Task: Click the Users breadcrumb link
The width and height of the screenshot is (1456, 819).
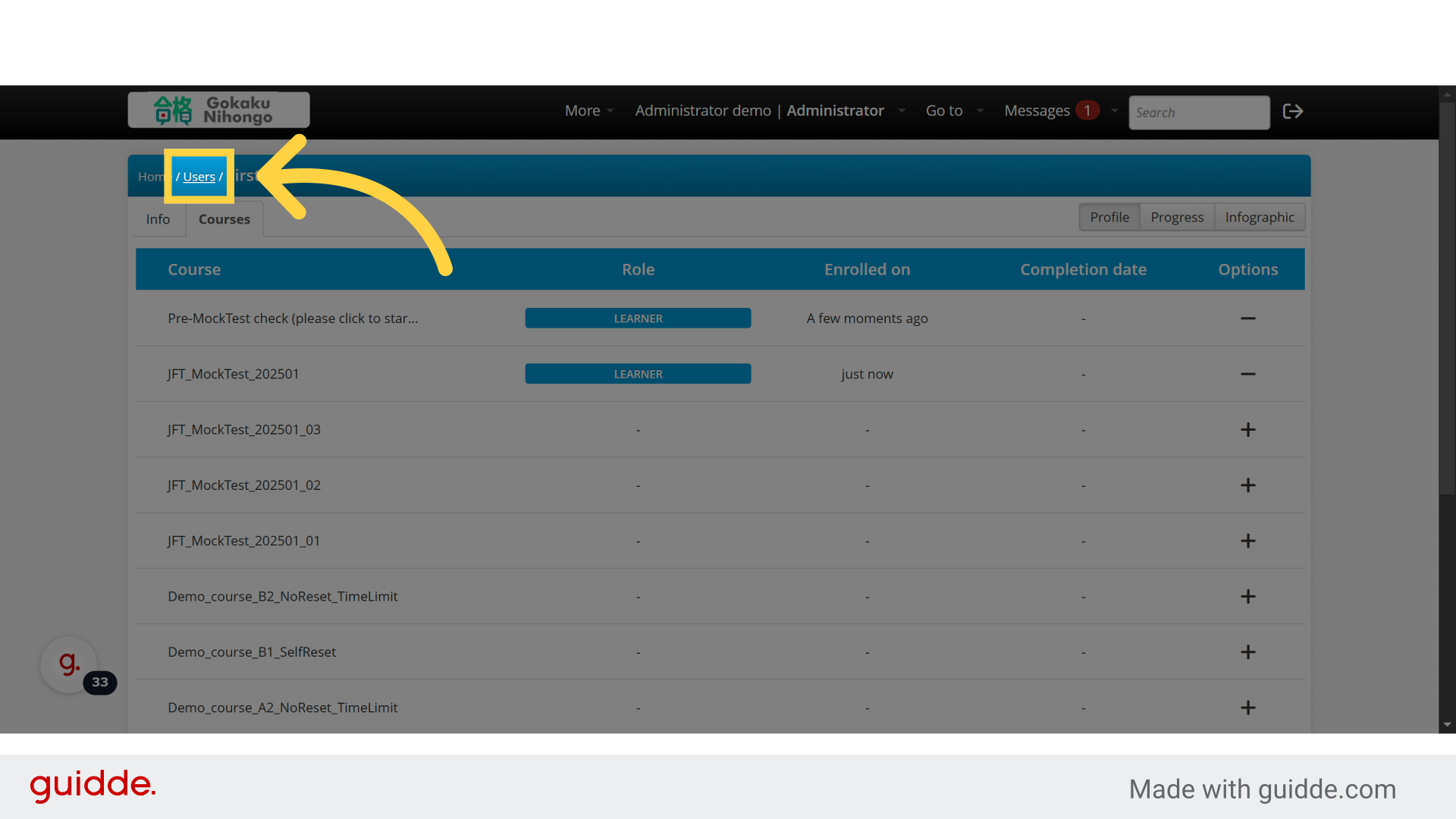Action: pyautogui.click(x=199, y=177)
